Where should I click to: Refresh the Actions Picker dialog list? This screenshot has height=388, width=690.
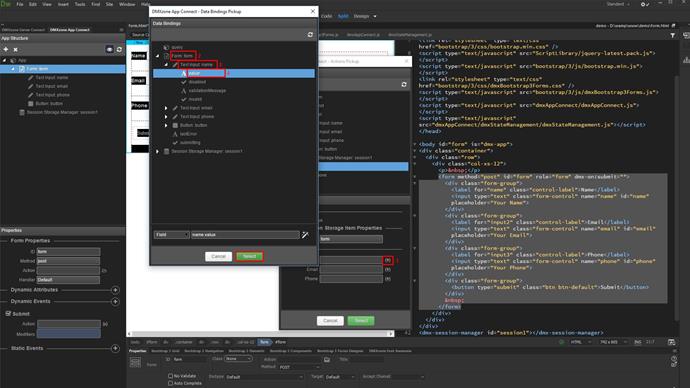404,84
